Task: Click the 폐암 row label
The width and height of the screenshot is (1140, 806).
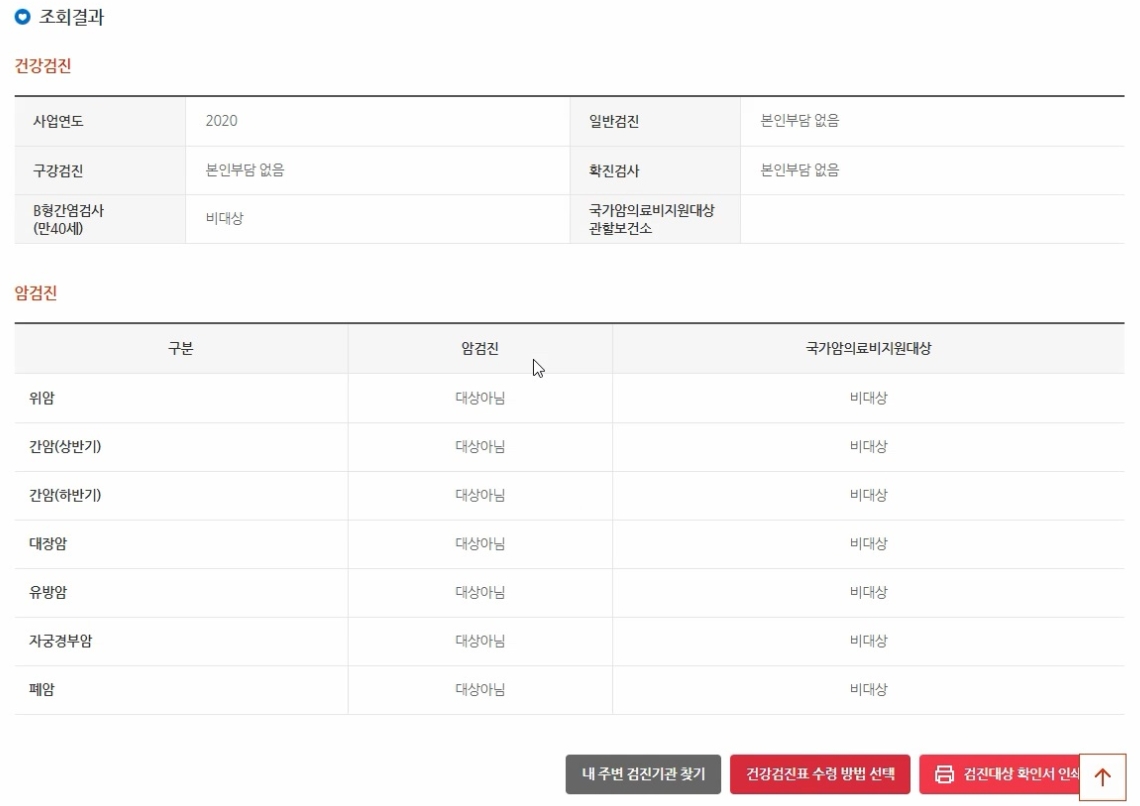Action: pos(41,690)
